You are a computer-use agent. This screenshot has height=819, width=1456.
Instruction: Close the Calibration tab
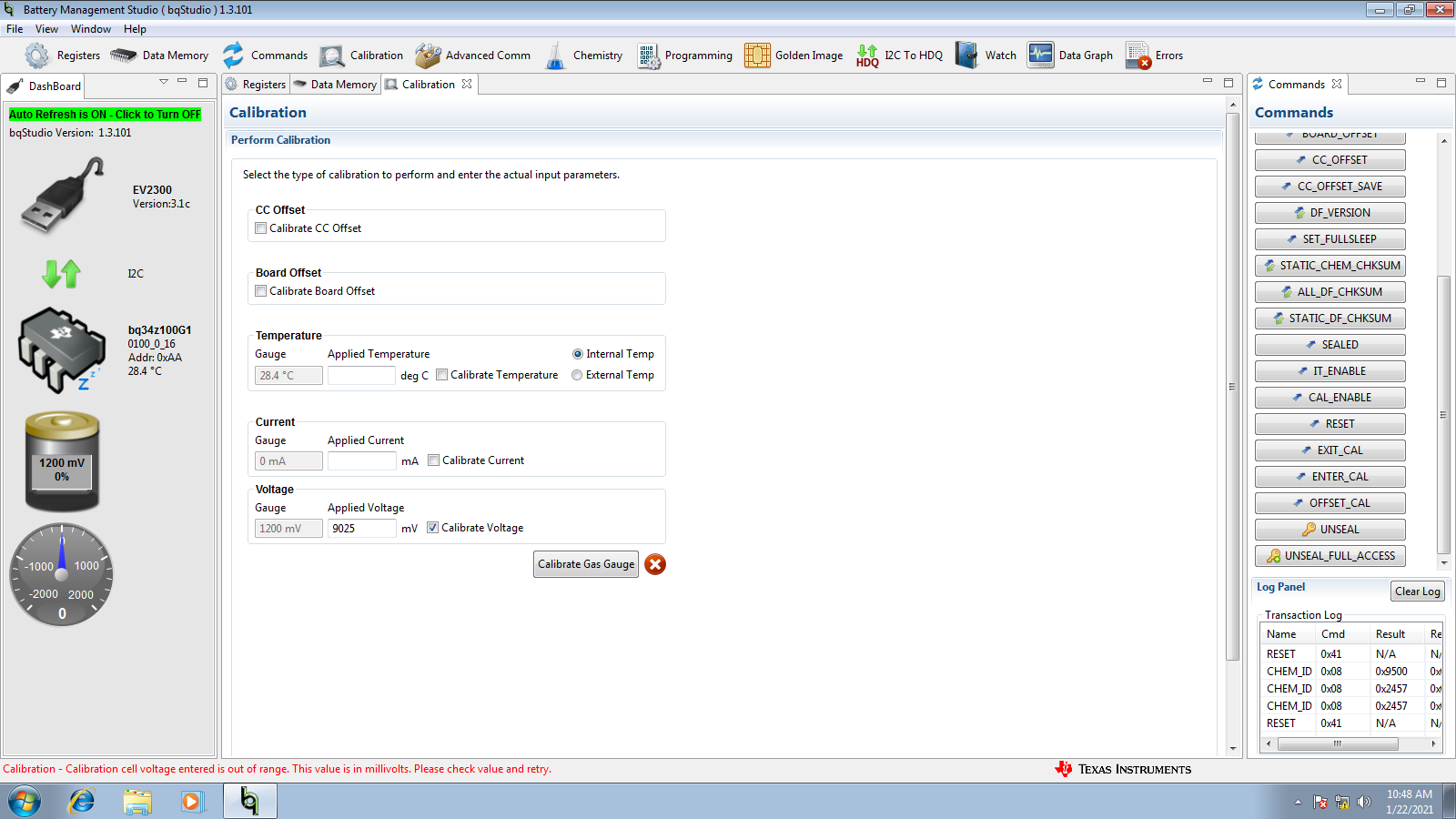[x=467, y=84]
